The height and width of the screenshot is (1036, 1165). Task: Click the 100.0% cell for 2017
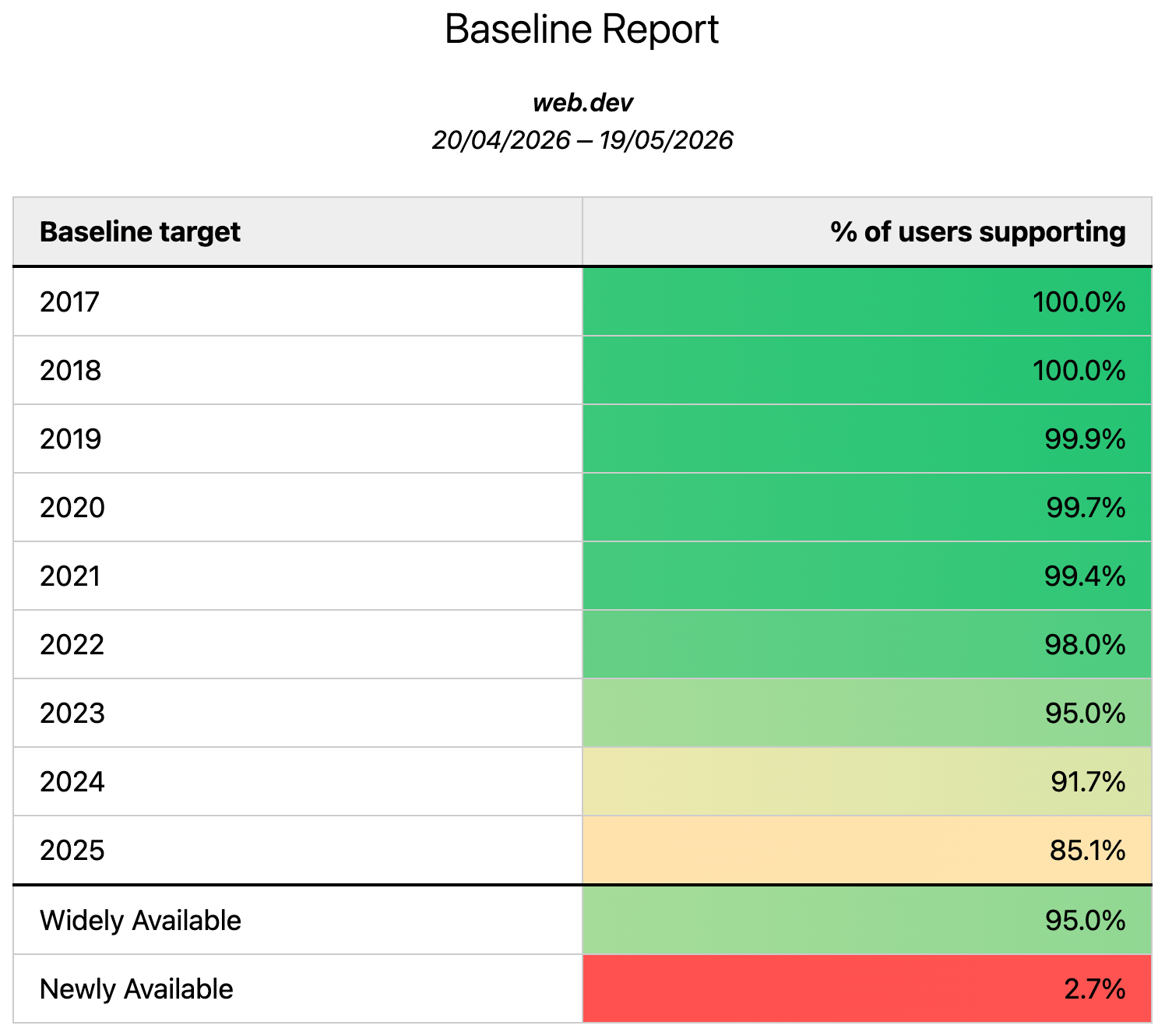pos(867,302)
